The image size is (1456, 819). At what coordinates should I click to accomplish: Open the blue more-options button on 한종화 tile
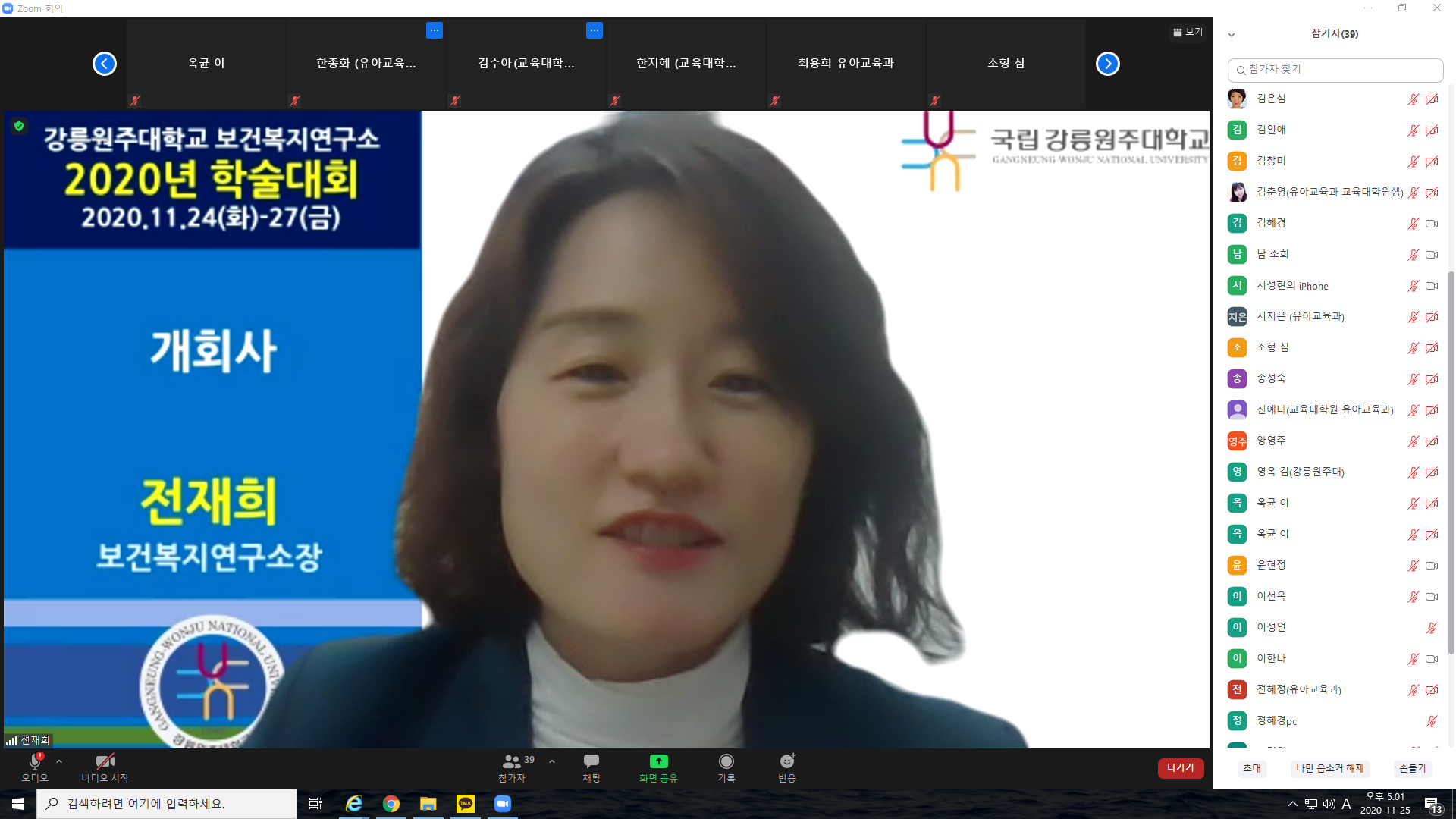434,31
